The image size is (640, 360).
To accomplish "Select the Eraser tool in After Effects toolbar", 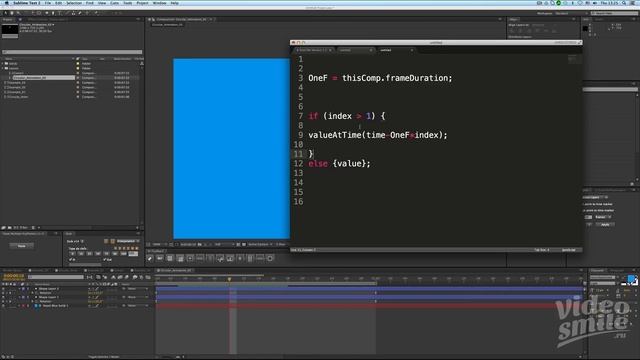I will (x=80, y=13).
